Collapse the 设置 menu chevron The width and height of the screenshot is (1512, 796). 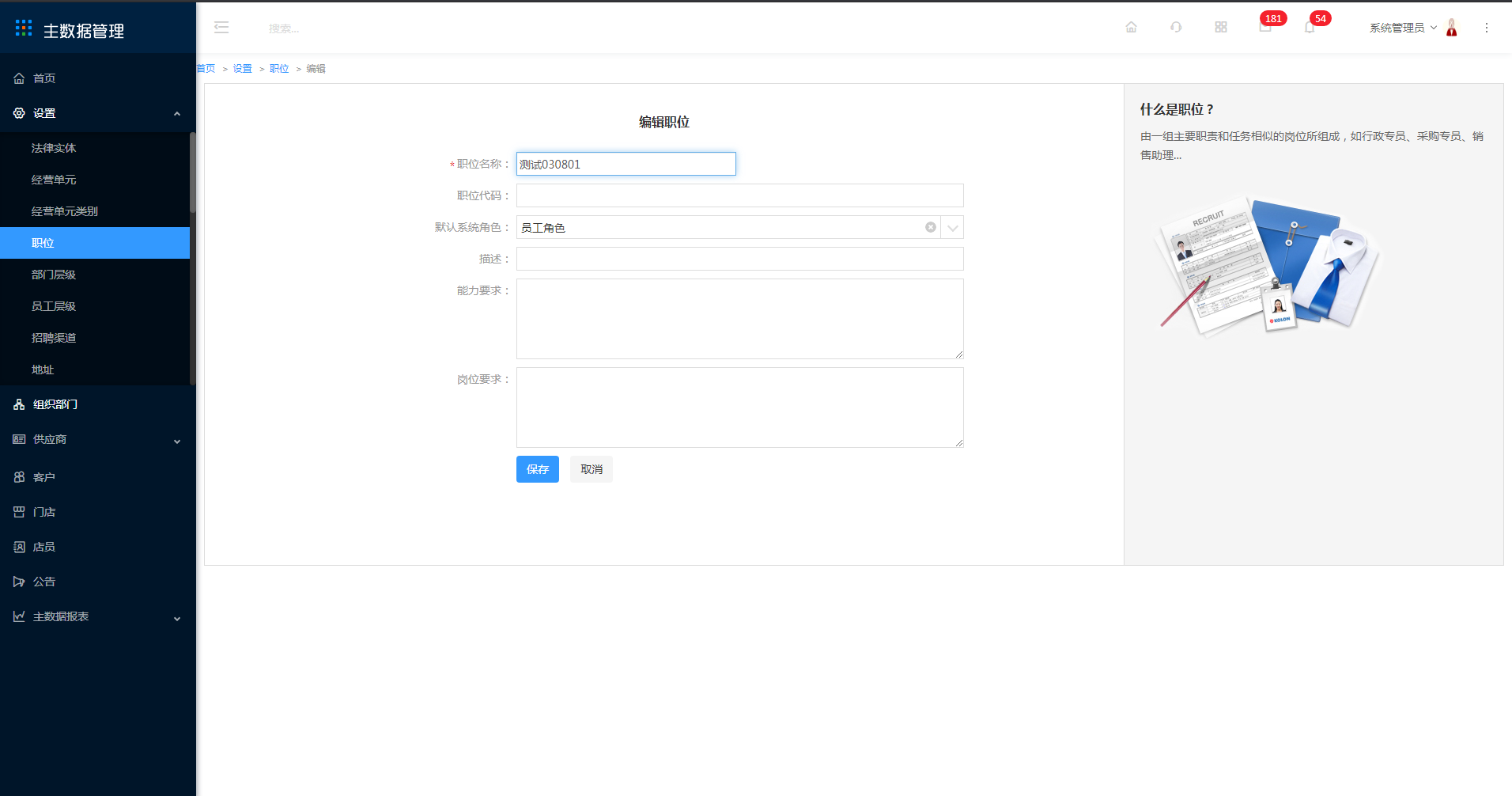click(x=177, y=114)
